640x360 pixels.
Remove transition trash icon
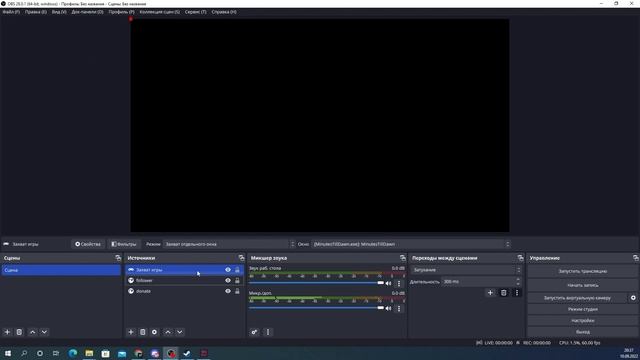pyautogui.click(x=504, y=293)
